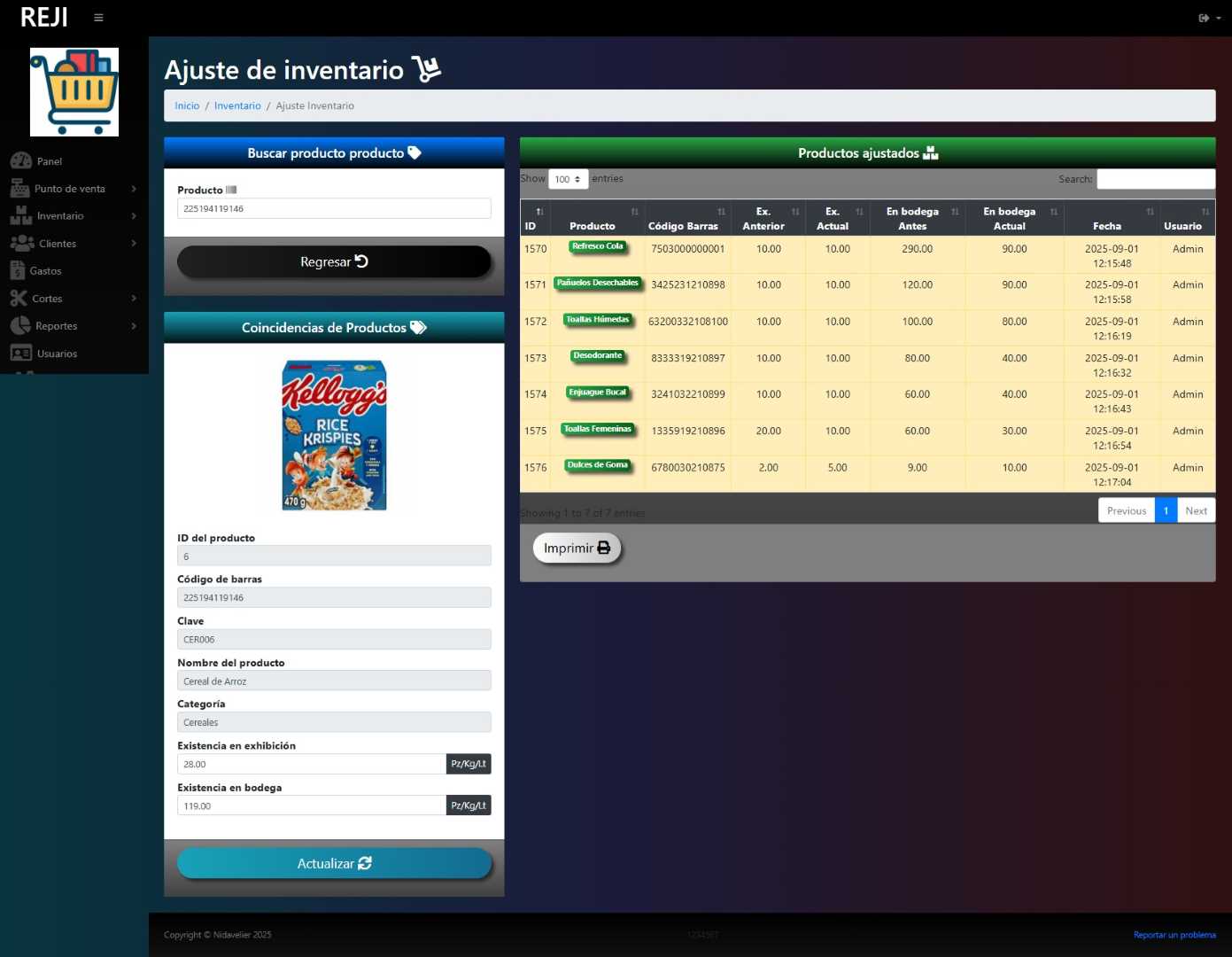Sort table by Código Barras column
The height and width of the screenshot is (957, 1232).
[686, 218]
